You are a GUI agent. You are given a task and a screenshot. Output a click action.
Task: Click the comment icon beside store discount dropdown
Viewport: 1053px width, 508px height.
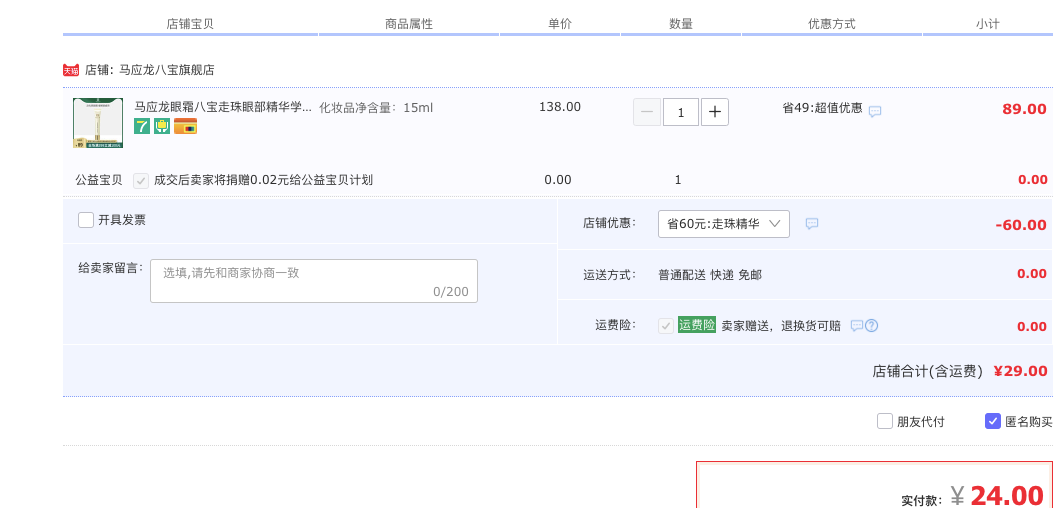(812, 224)
